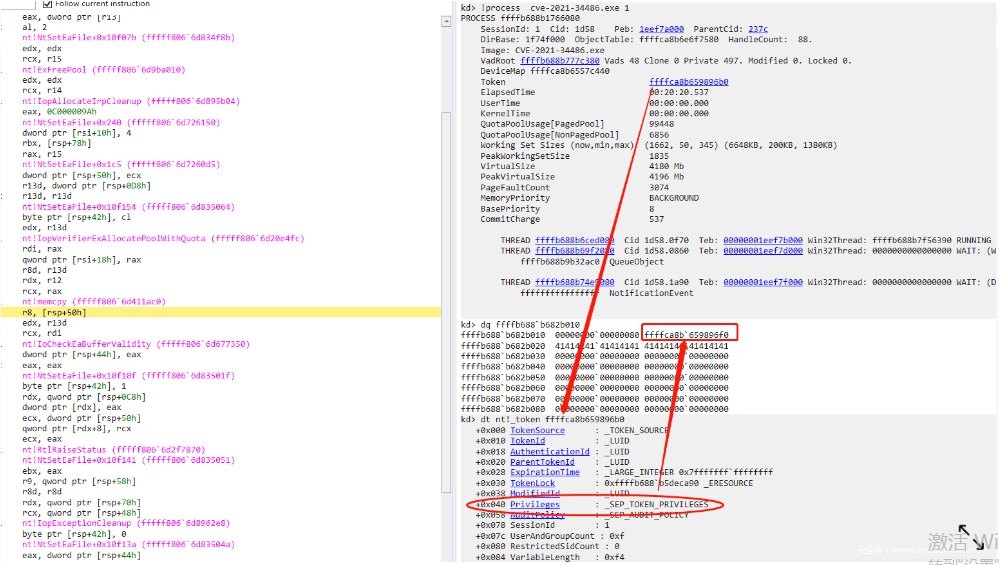The image size is (999, 565).
Task: Open the Teb link 00000001eef7d000
Action: click(x=763, y=251)
